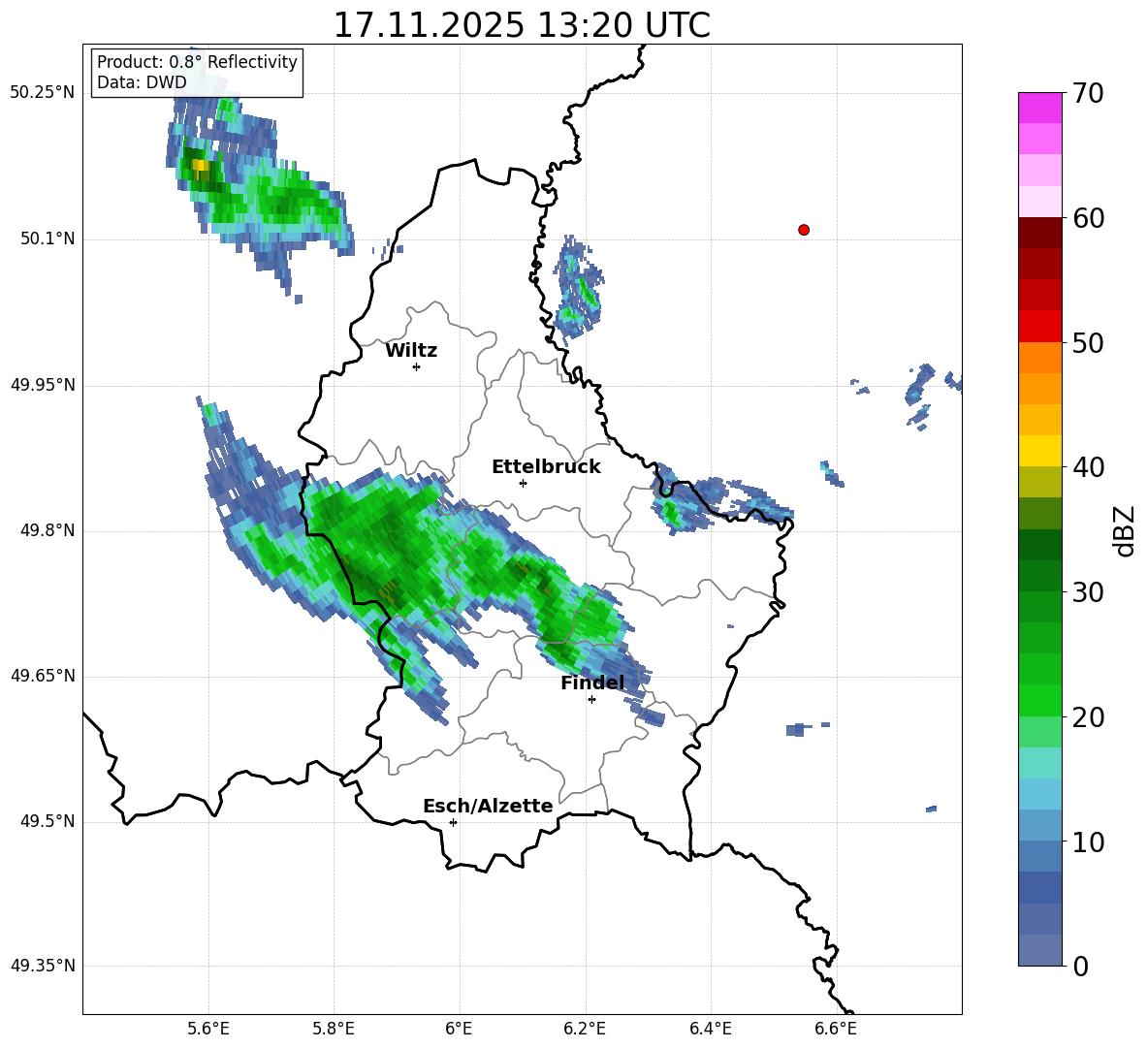This screenshot has height=1048, width=1148.
Task: Click the bright red colorbar swatch above 50
Action: pos(1039,327)
